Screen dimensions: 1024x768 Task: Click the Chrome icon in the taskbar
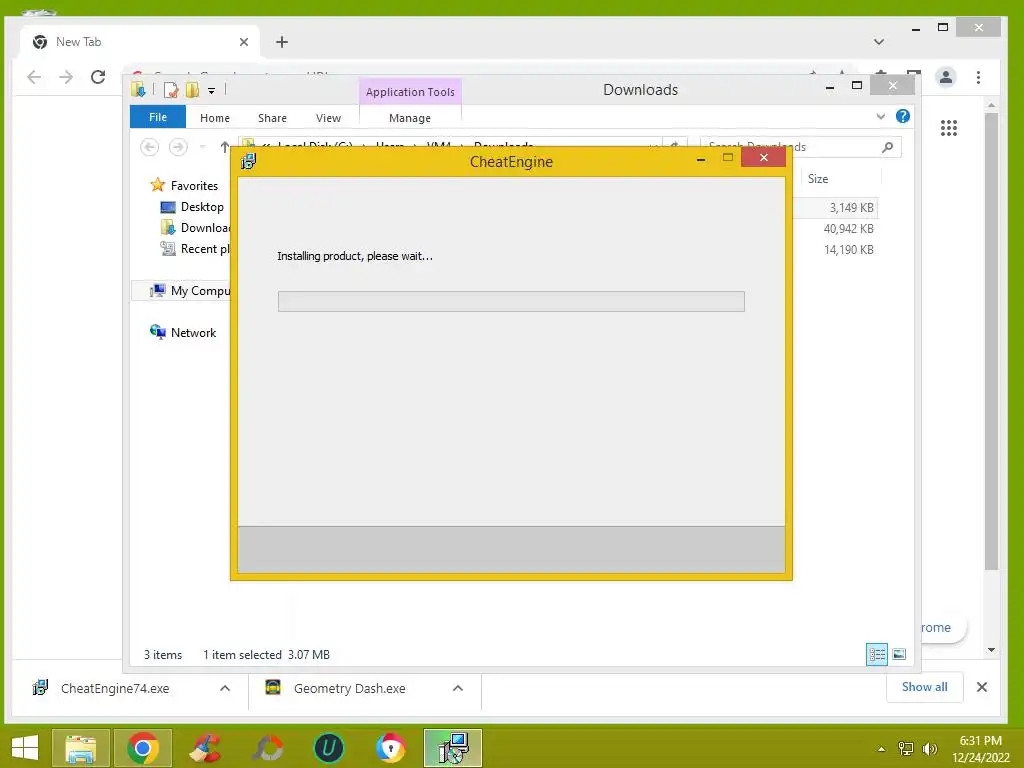click(x=143, y=748)
